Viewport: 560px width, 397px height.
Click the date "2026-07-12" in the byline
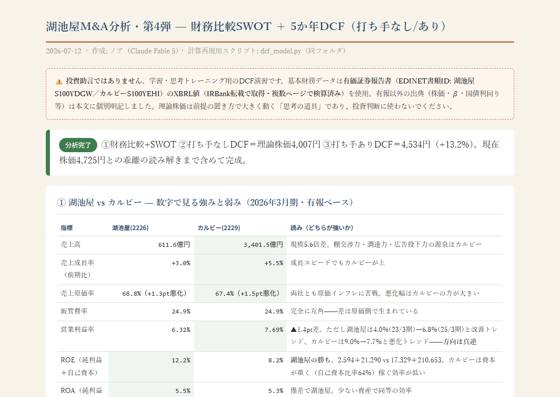coord(64,51)
